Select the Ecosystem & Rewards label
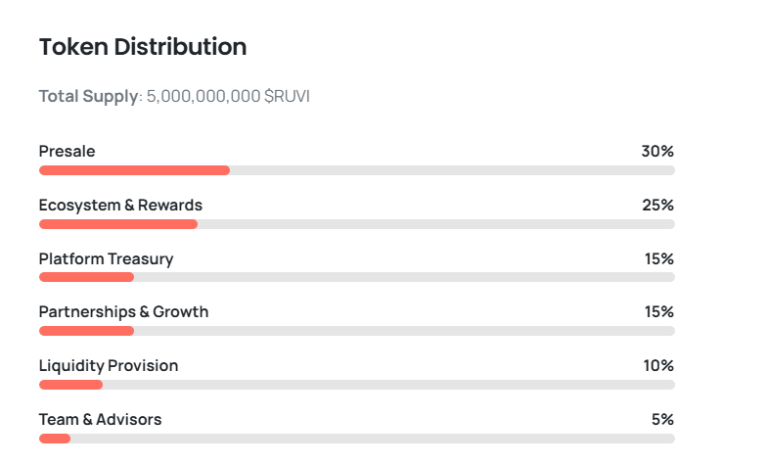Viewport: 768px width, 464px height. pos(120,205)
